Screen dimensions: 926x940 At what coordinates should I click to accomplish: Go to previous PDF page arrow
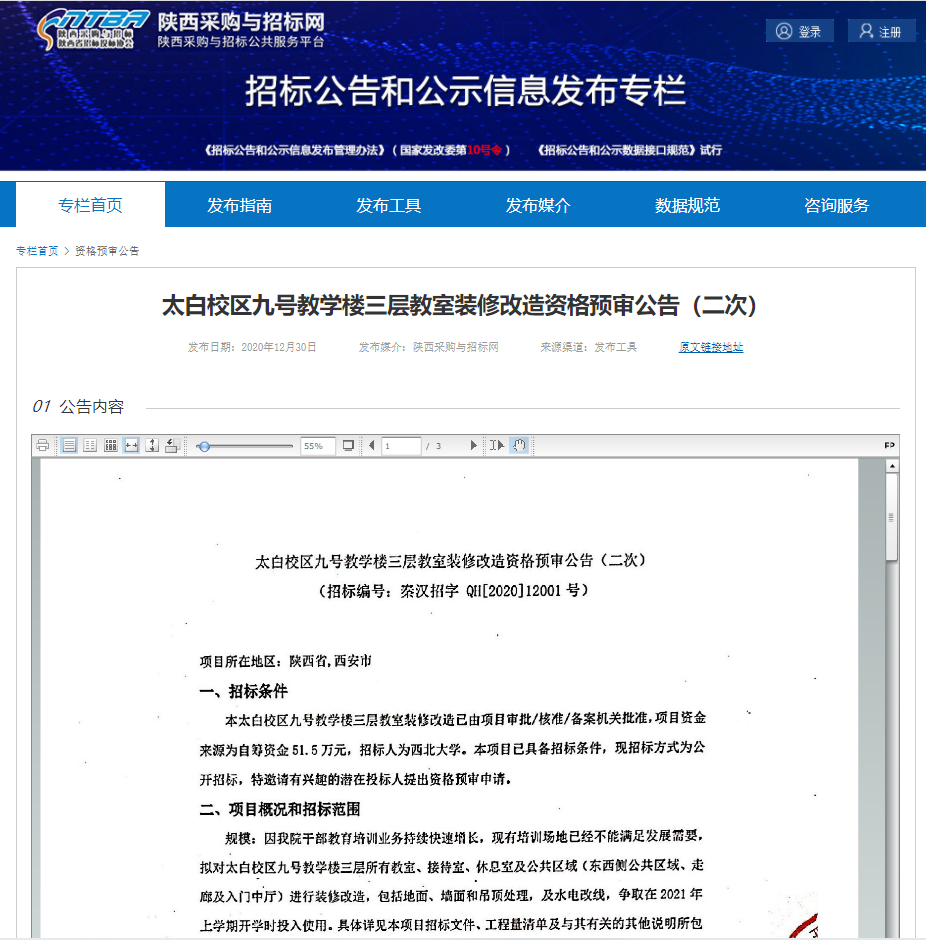pyautogui.click(x=372, y=446)
